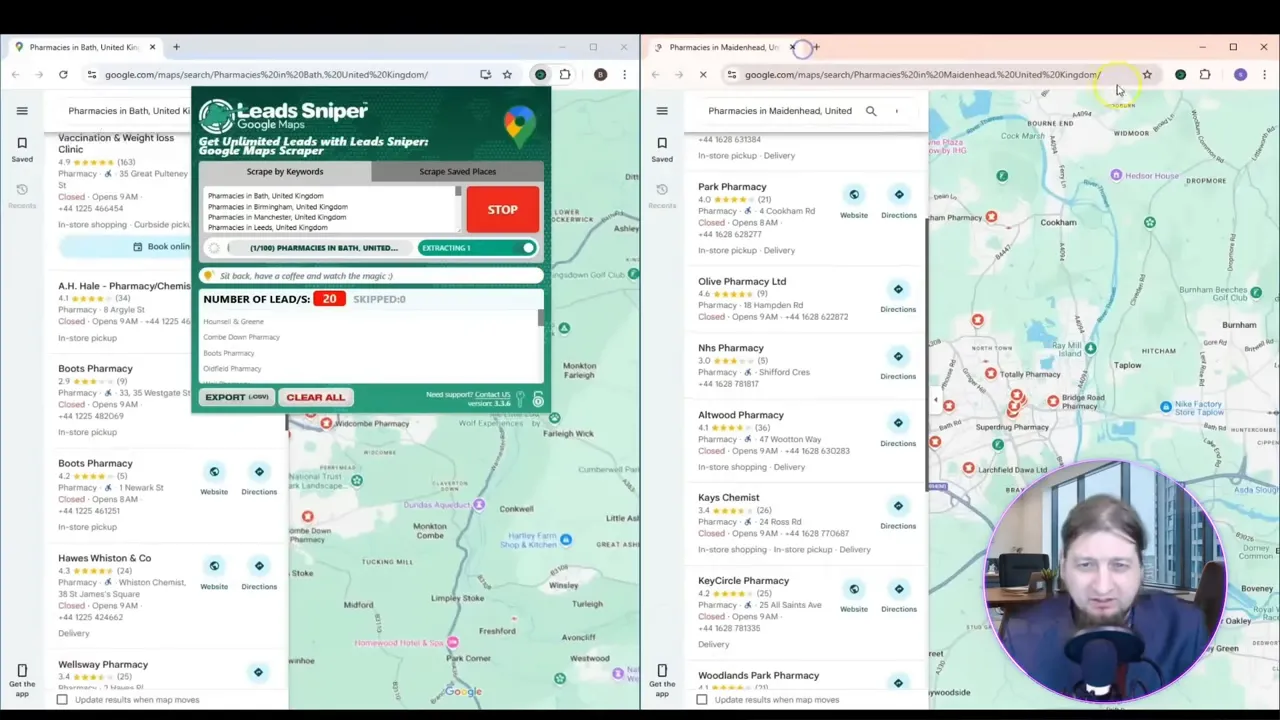
Task: Open the Chrome three-dot menu in left browser
Action: (x=624, y=74)
